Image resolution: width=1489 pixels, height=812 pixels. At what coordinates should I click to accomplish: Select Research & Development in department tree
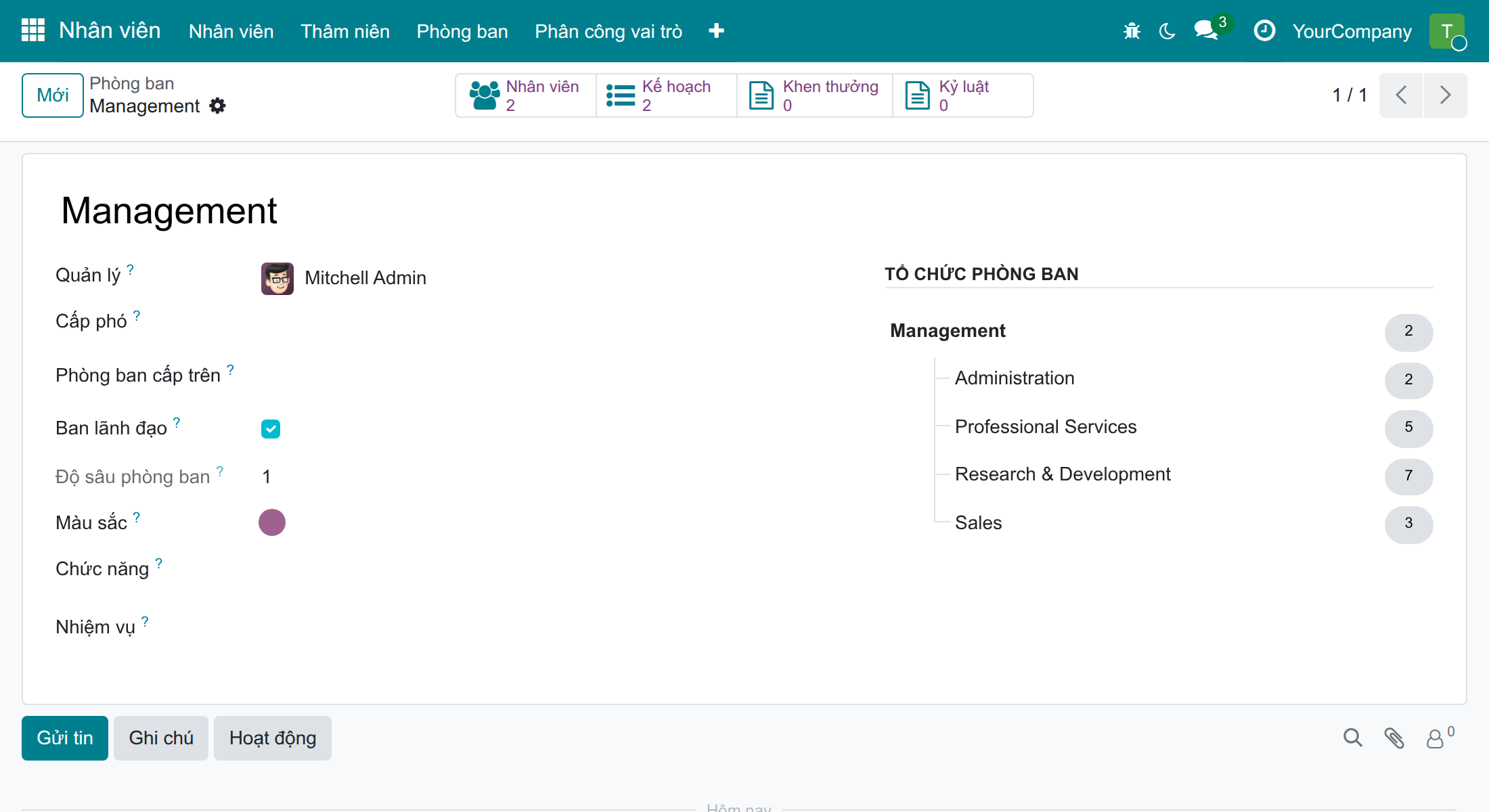coord(1063,474)
